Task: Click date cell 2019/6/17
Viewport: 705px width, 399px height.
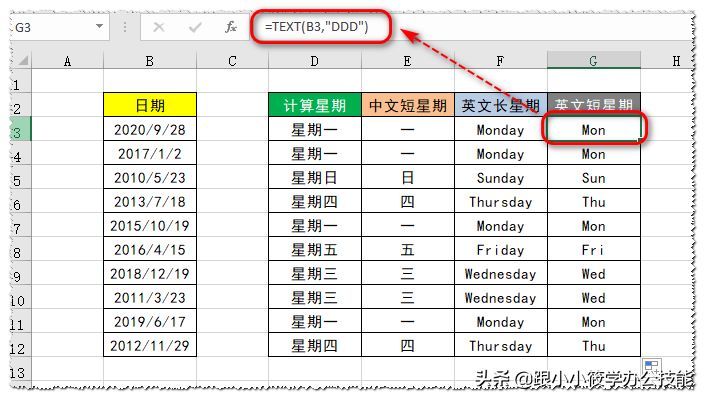Action: click(x=150, y=321)
